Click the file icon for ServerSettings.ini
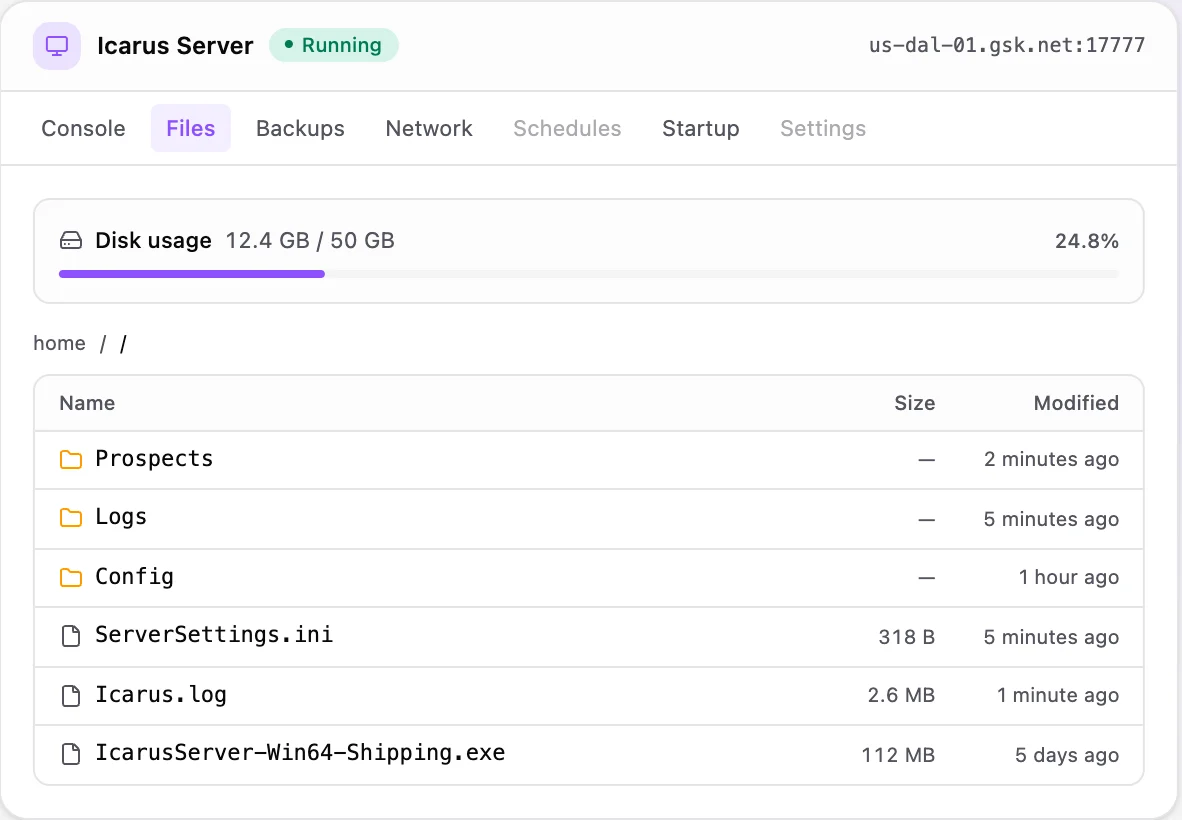Viewport: 1182px width, 820px height. tap(71, 636)
